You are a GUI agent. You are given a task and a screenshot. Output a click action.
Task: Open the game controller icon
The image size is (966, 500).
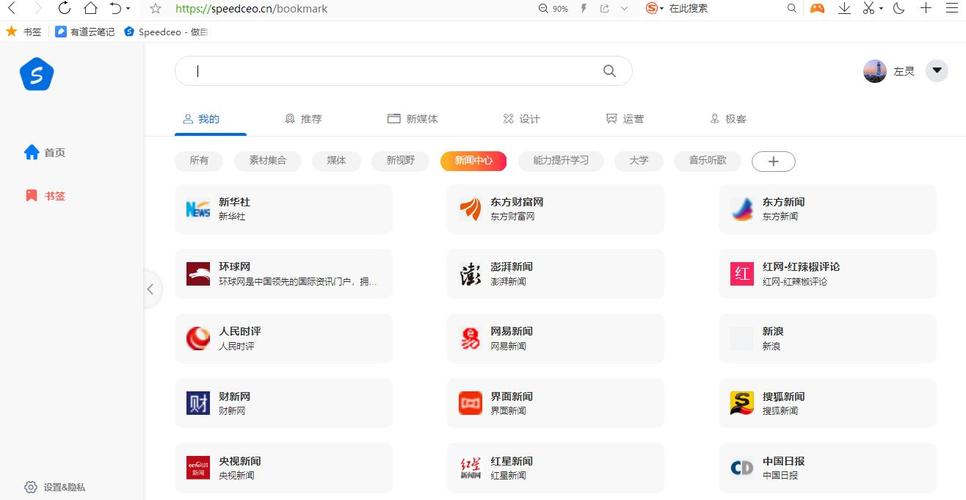pyautogui.click(x=817, y=9)
